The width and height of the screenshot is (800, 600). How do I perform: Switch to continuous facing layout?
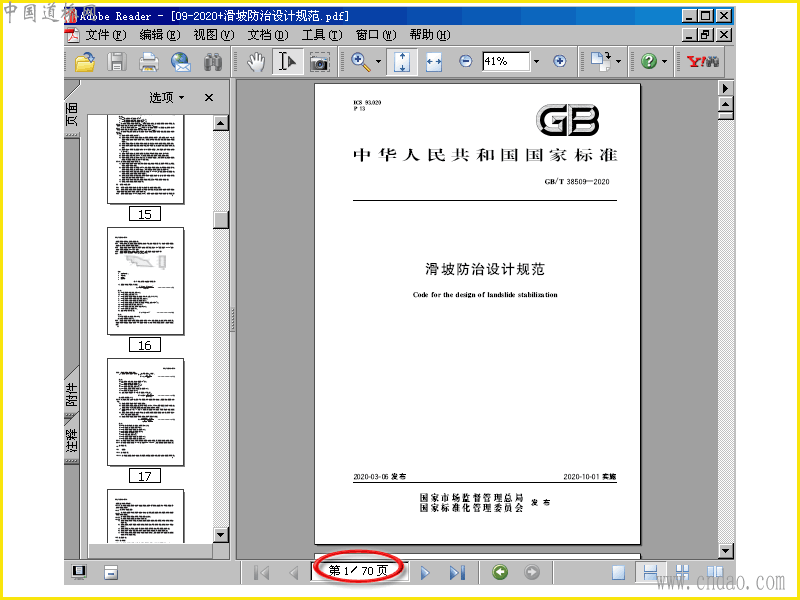[x=682, y=572]
